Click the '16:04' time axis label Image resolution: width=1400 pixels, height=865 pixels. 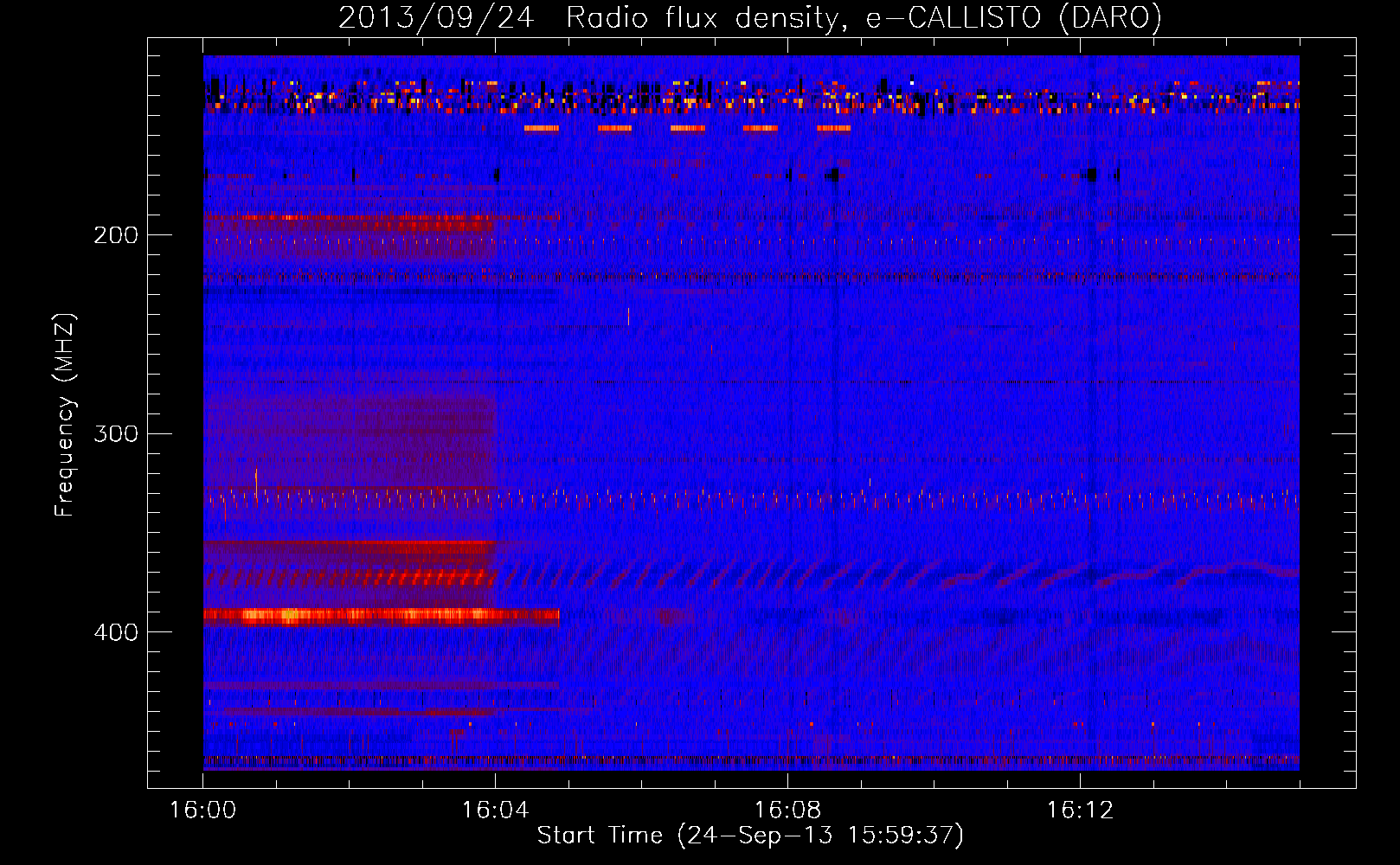click(495, 810)
